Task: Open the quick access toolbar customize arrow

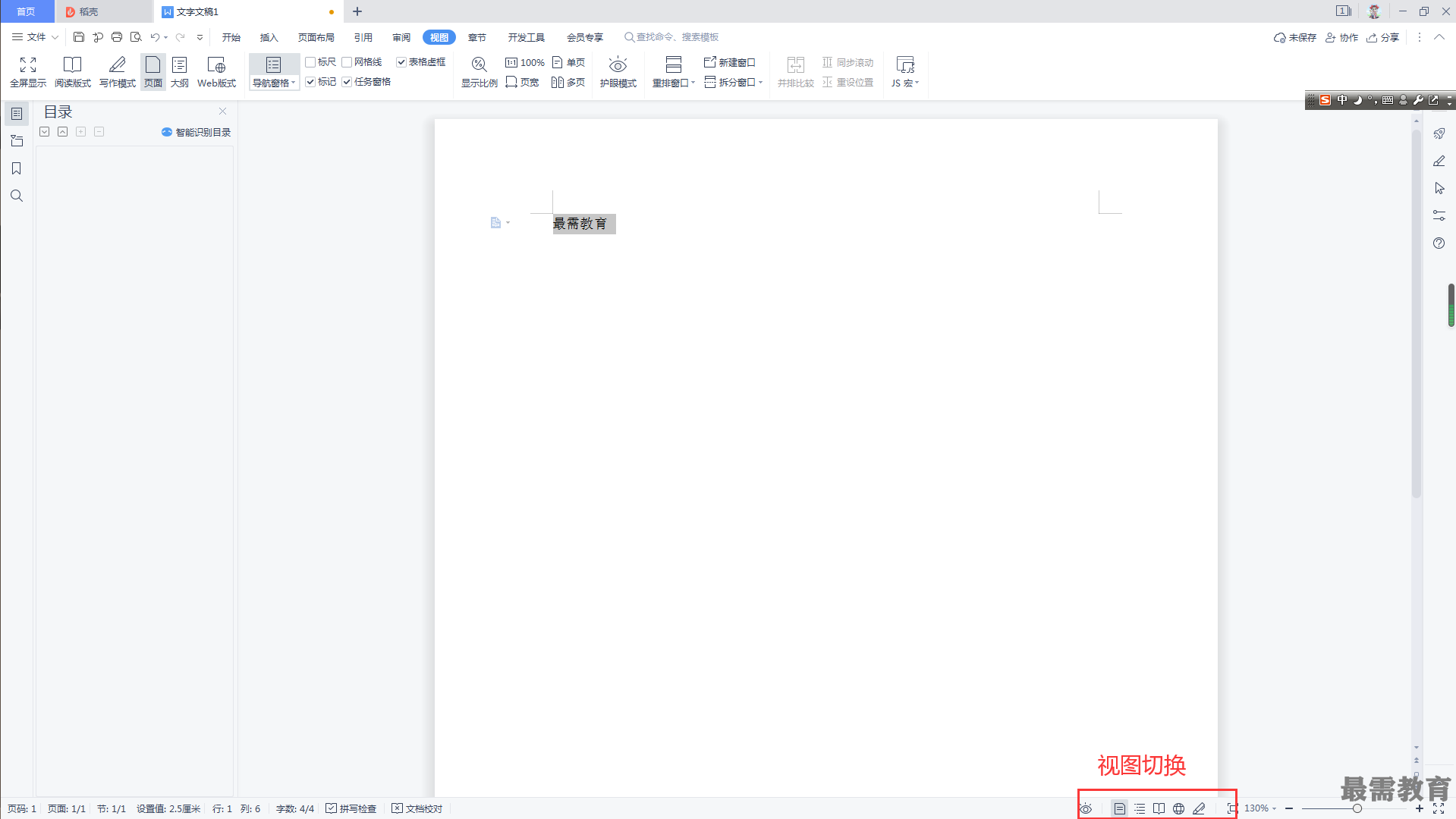Action: (200, 37)
